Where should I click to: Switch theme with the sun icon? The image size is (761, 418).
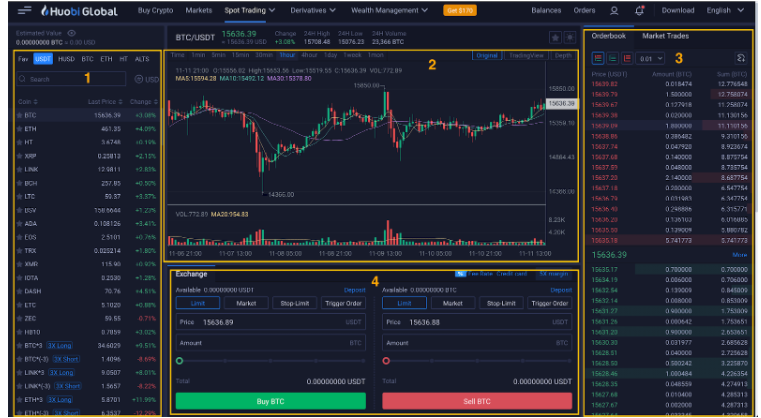click(x=570, y=37)
